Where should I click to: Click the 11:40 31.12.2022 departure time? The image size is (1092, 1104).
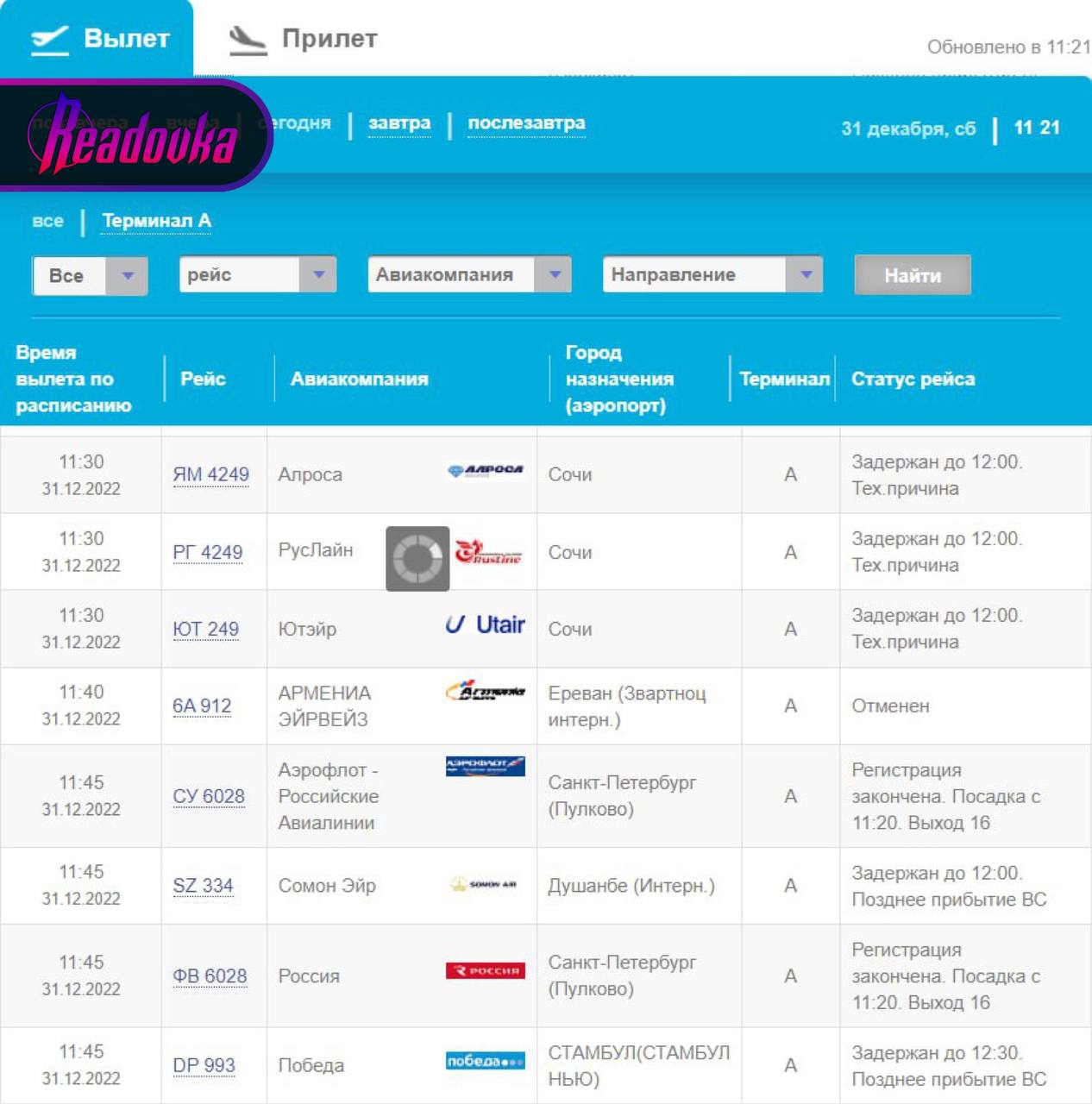coord(81,706)
